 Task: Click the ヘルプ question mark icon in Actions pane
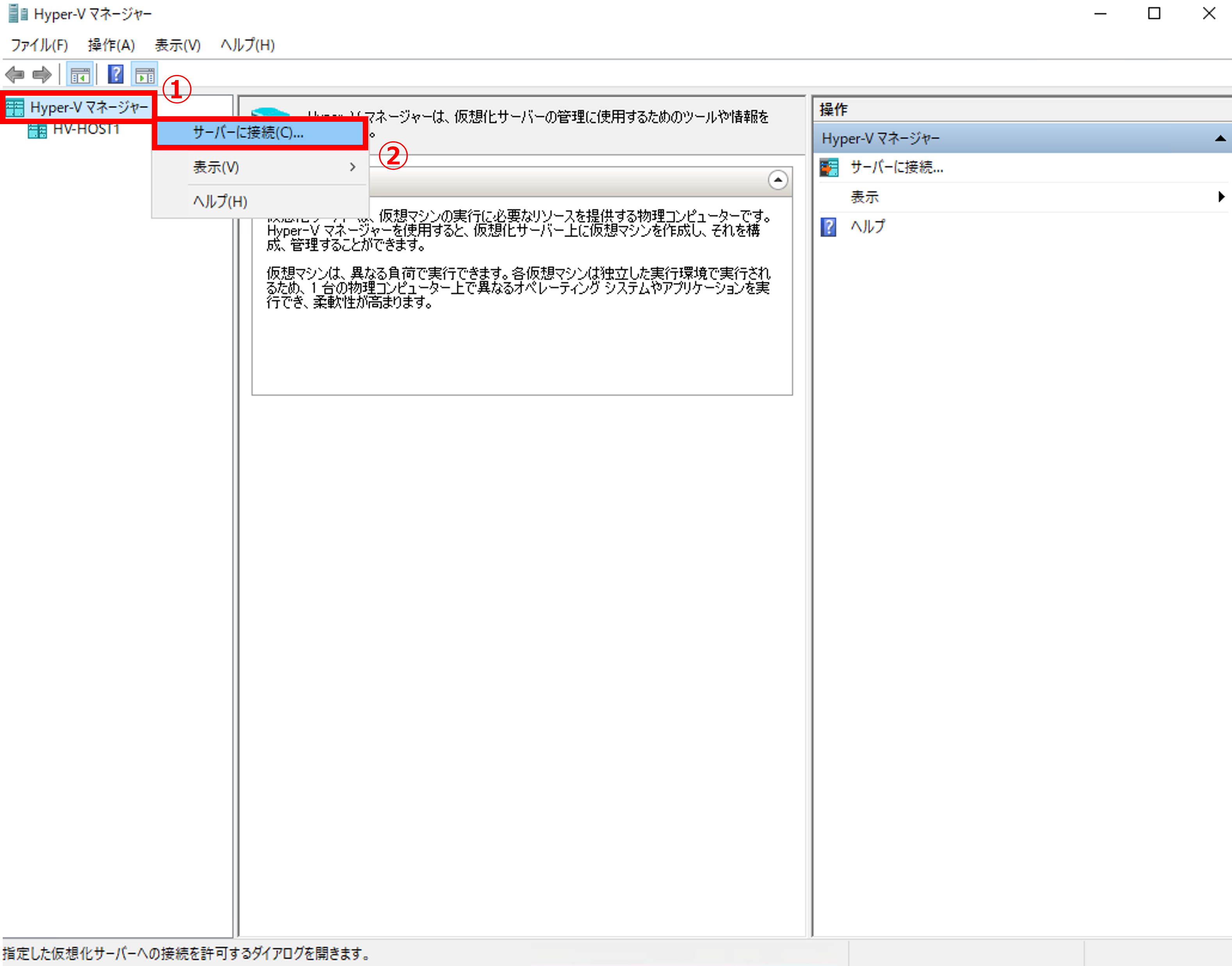[829, 227]
